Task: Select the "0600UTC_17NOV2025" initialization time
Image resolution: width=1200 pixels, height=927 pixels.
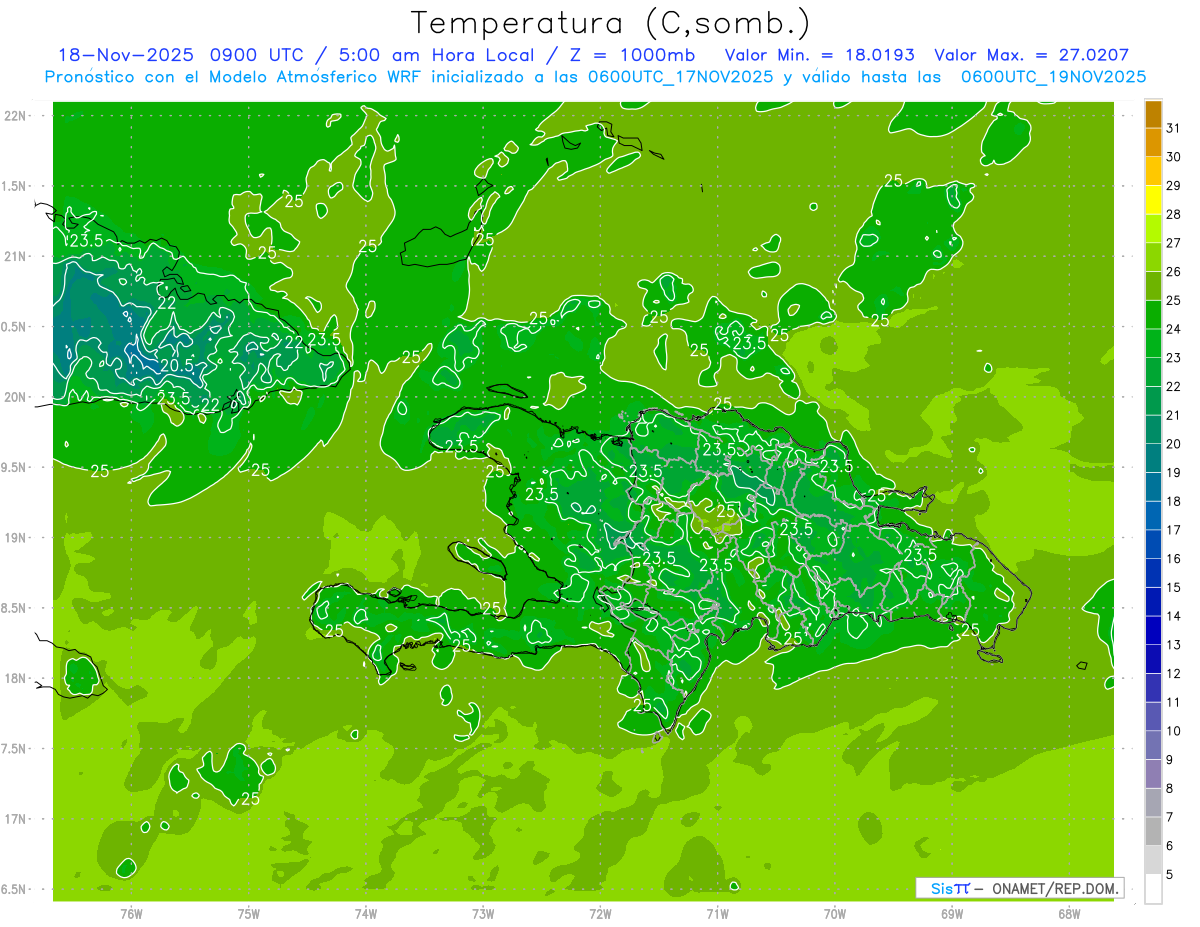Action: (681, 77)
